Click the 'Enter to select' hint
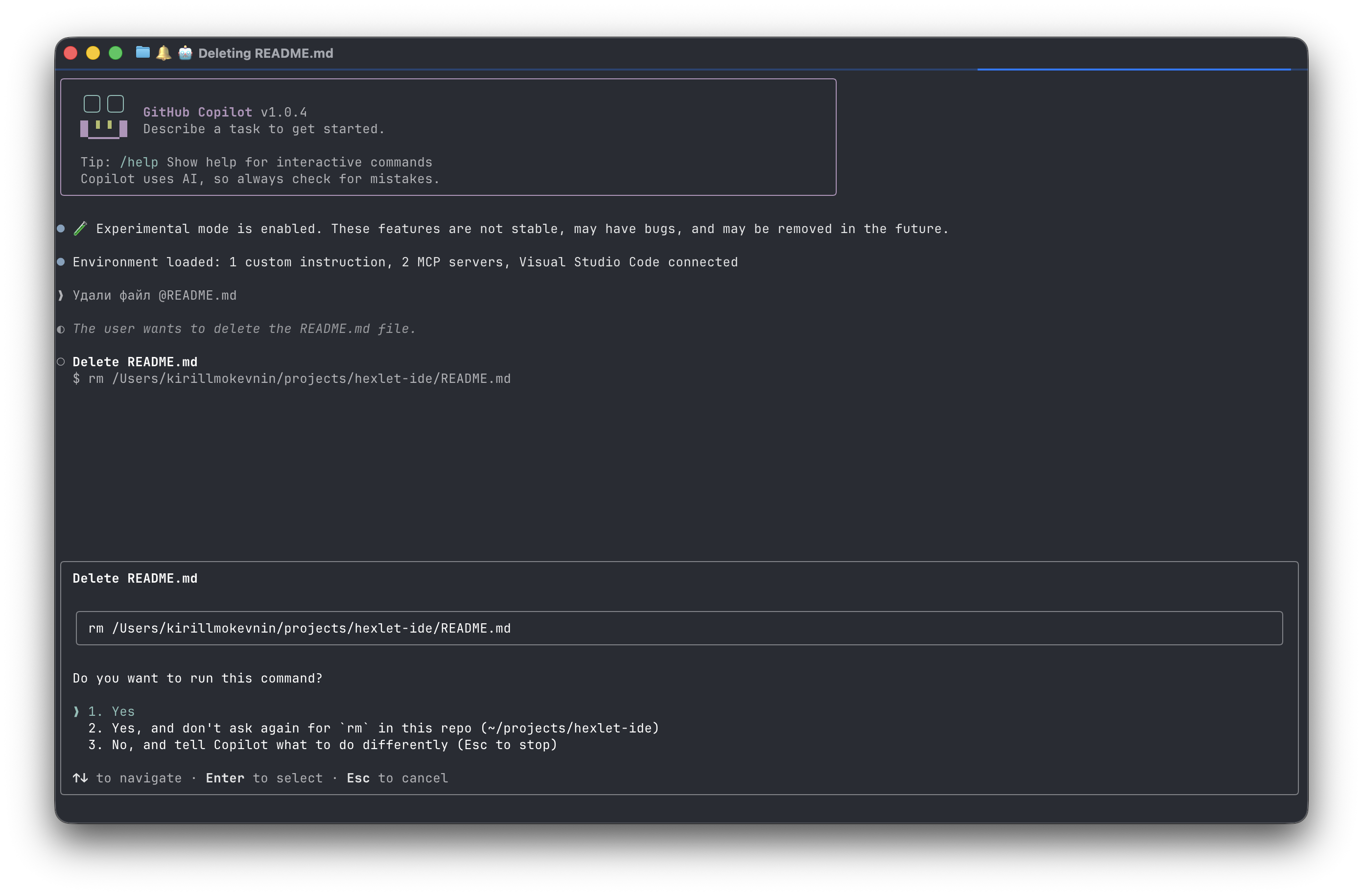Screen dimensions: 1363x896 click(264, 778)
